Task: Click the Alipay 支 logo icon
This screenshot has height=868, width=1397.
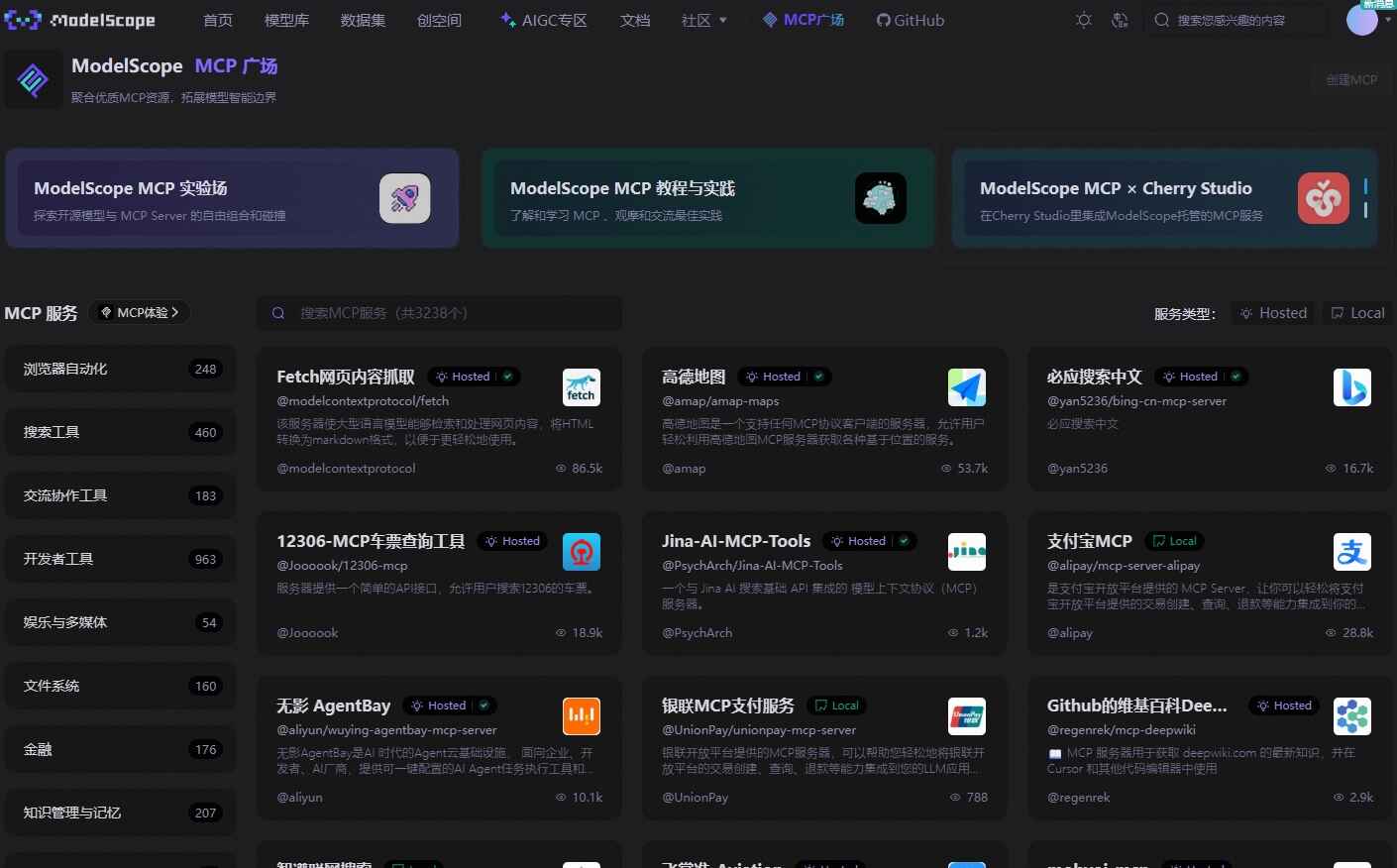Action: tap(1351, 552)
